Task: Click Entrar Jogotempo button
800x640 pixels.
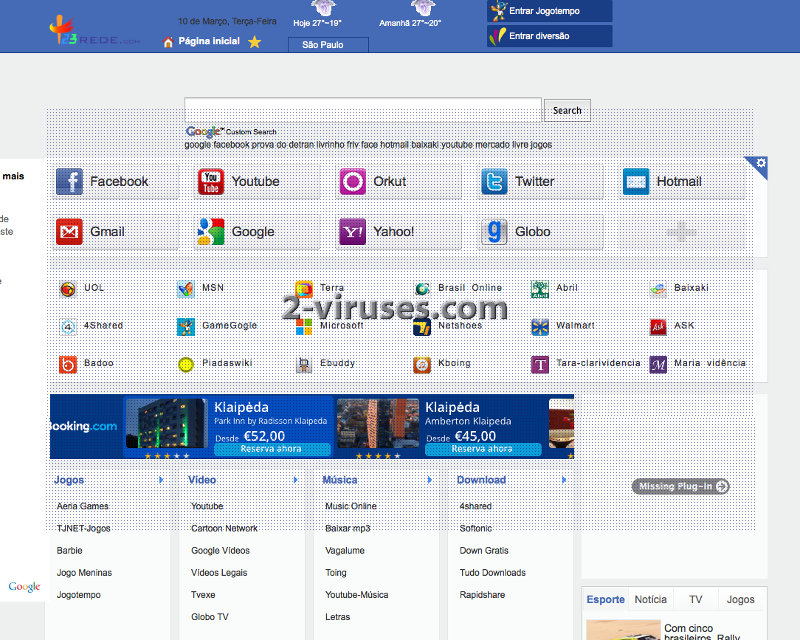Action: tap(549, 11)
